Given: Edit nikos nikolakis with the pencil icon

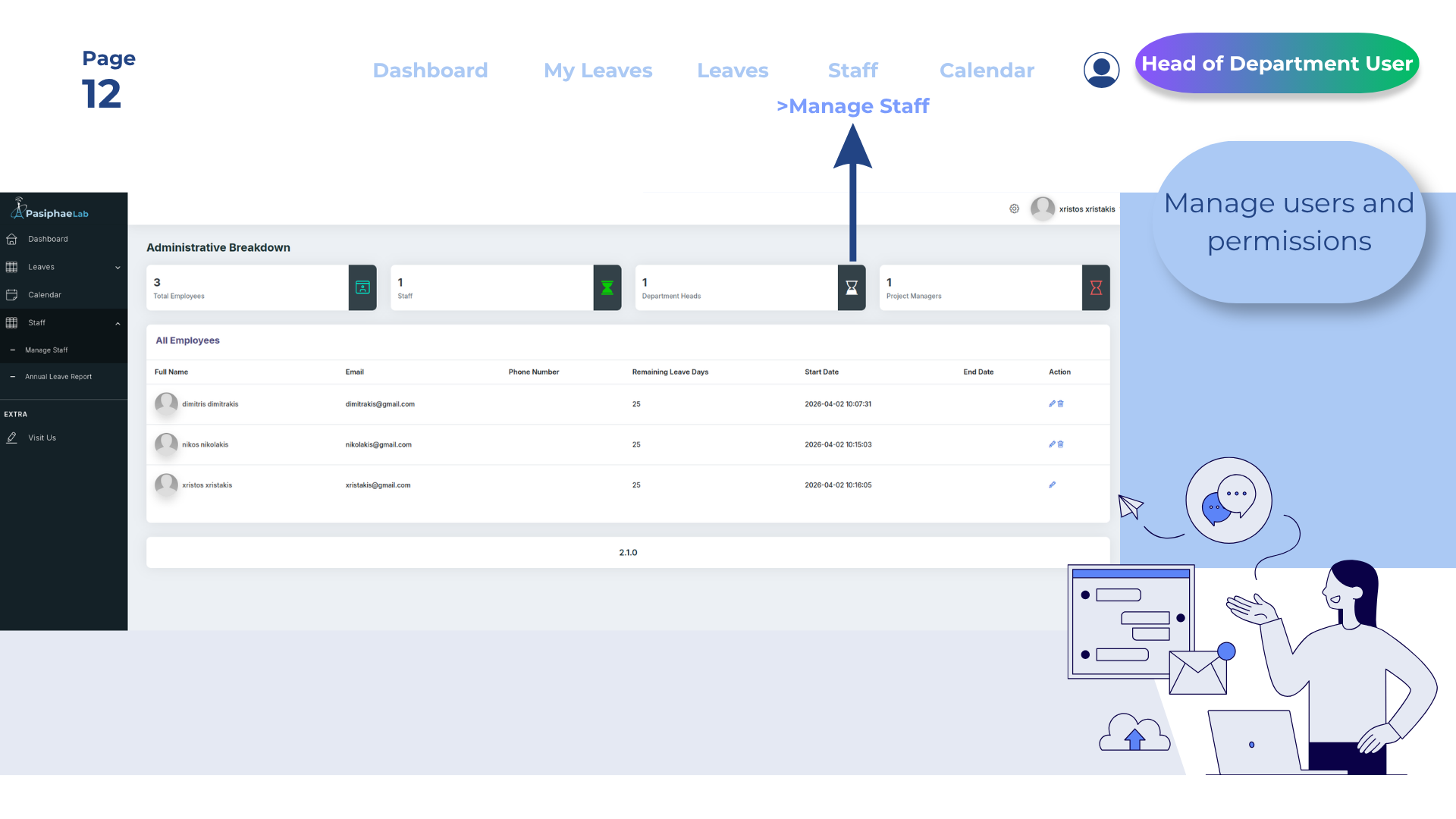Looking at the screenshot, I should [x=1052, y=444].
